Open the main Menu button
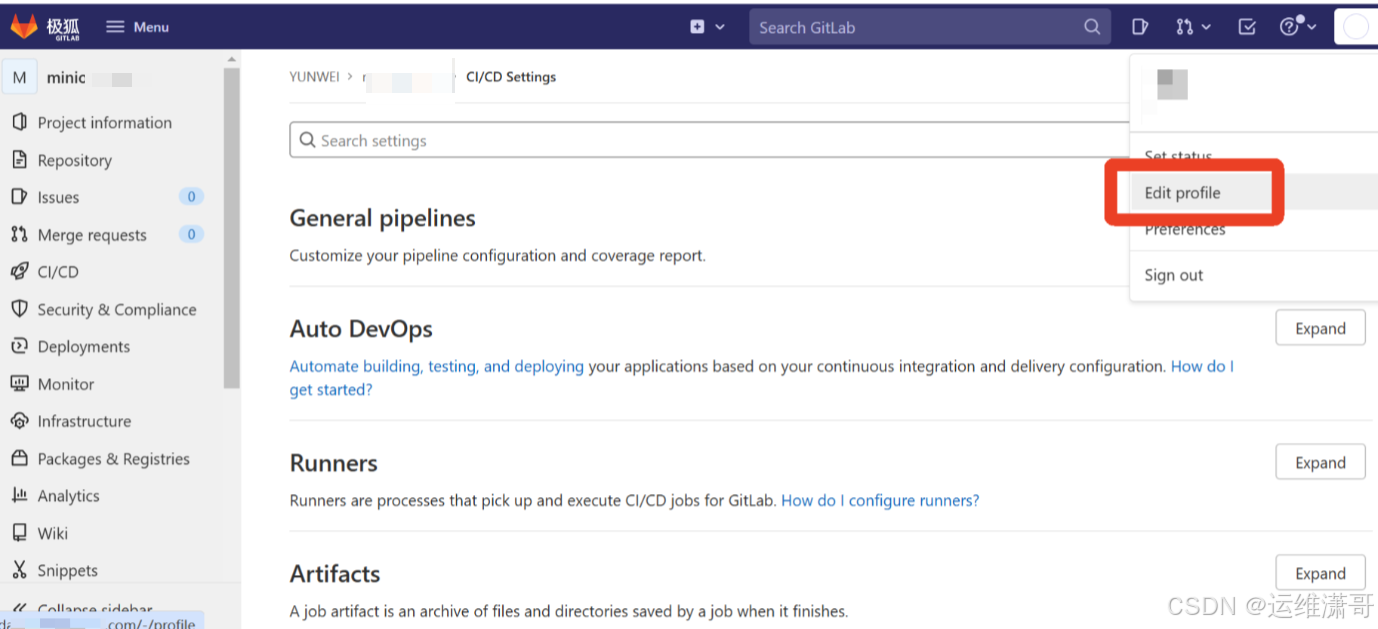This screenshot has height=629, width=1378. (x=137, y=27)
